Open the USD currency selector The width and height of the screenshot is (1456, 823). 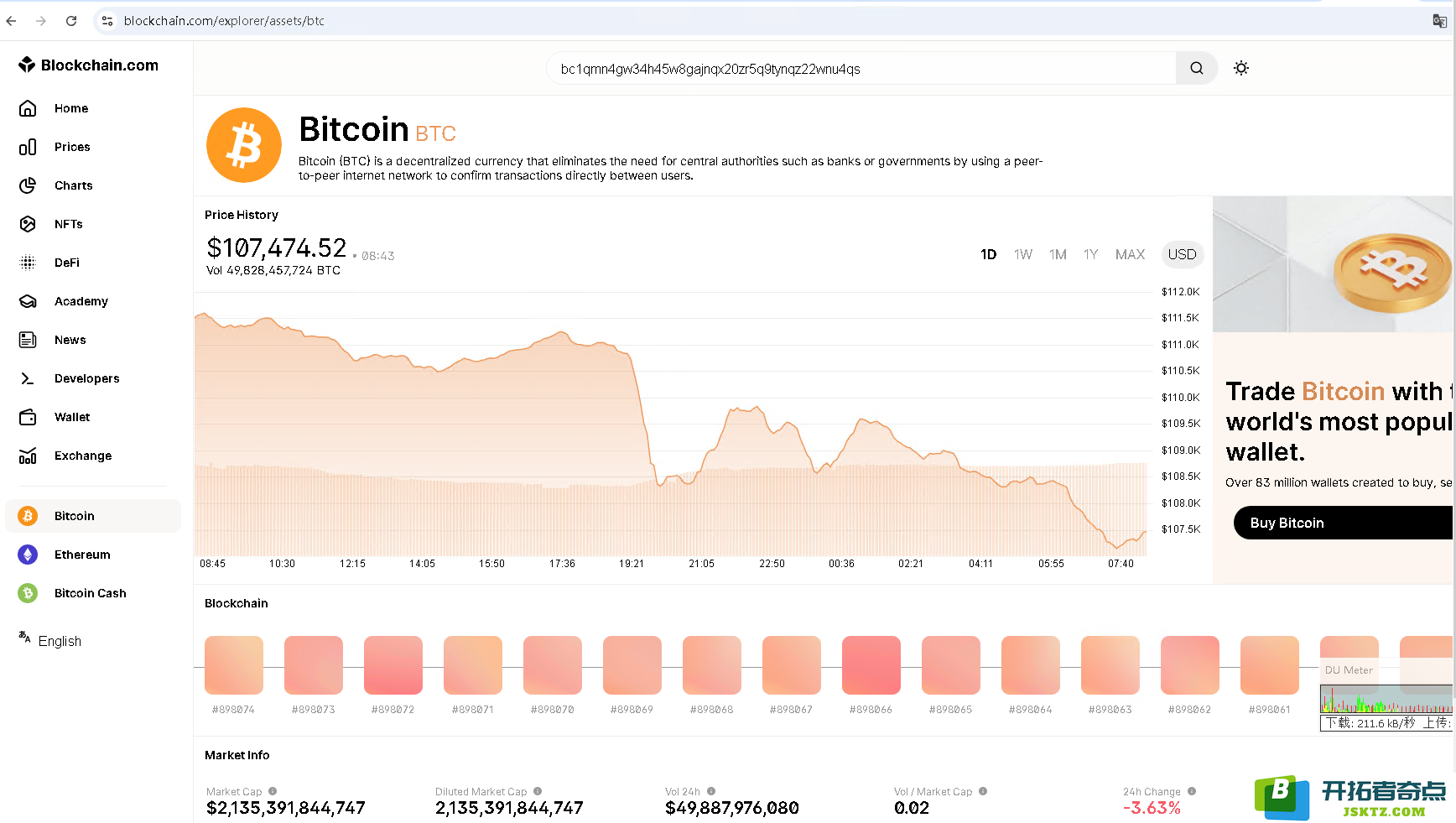pos(1183,254)
